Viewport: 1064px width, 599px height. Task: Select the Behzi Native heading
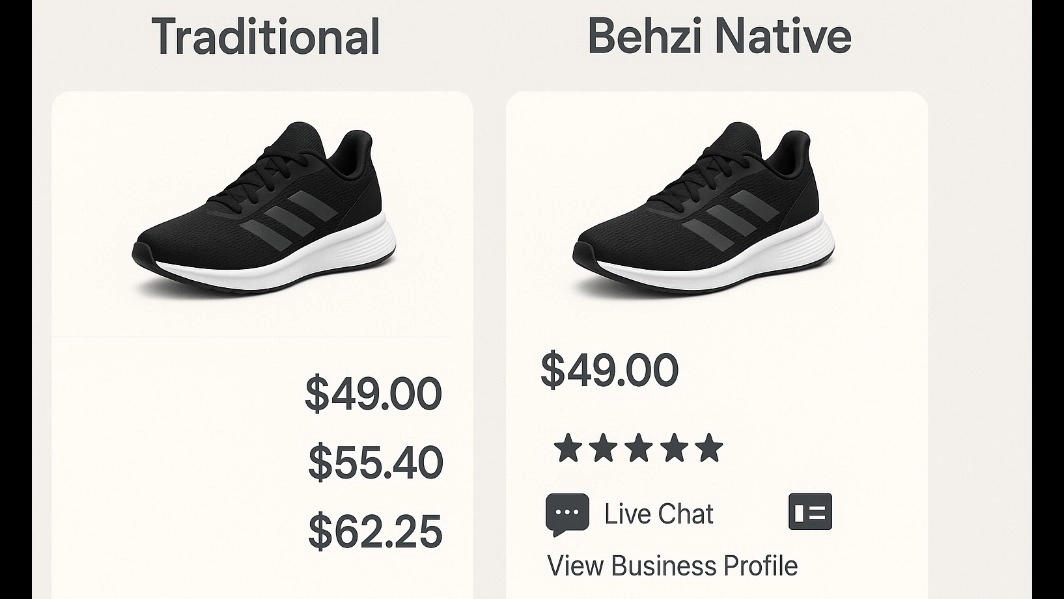point(719,36)
